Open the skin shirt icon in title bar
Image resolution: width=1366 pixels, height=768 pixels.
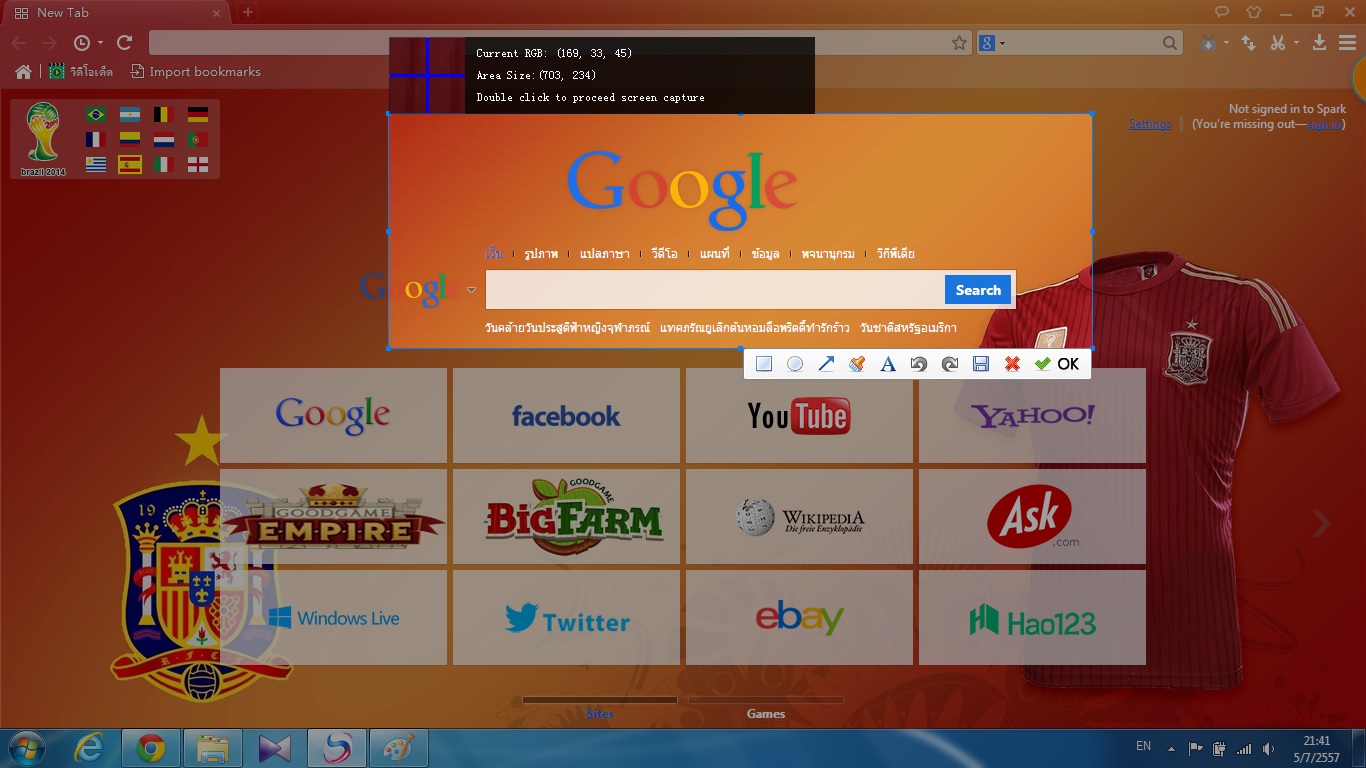(1254, 12)
